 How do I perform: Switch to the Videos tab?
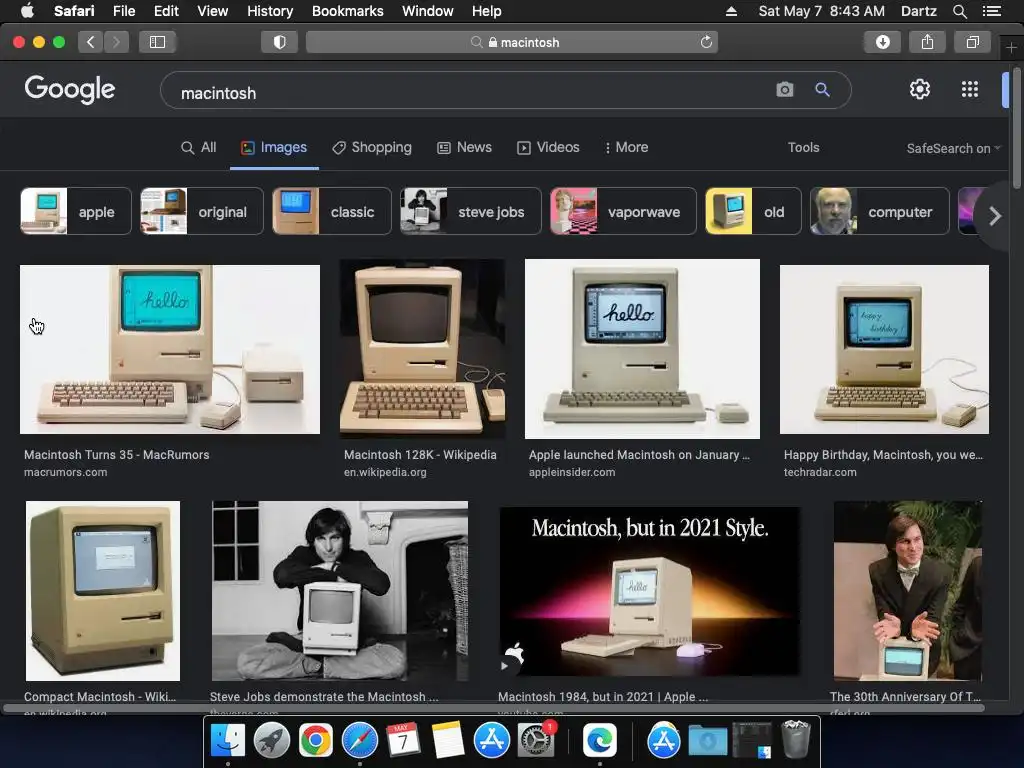548,148
